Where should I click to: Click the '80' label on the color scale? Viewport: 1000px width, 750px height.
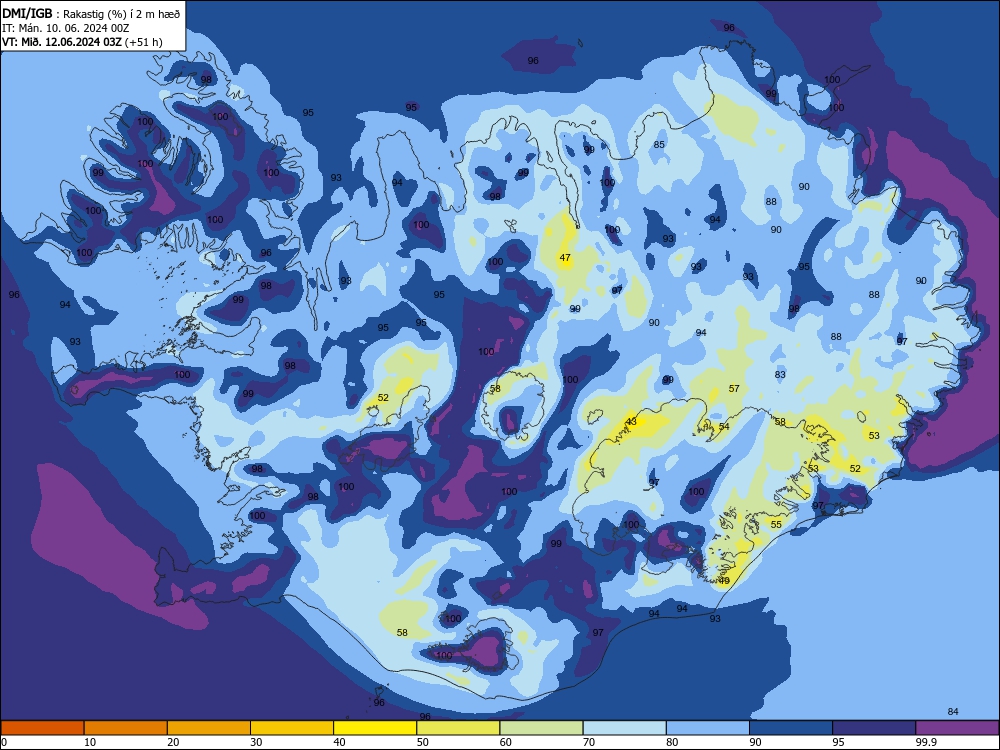click(x=672, y=742)
